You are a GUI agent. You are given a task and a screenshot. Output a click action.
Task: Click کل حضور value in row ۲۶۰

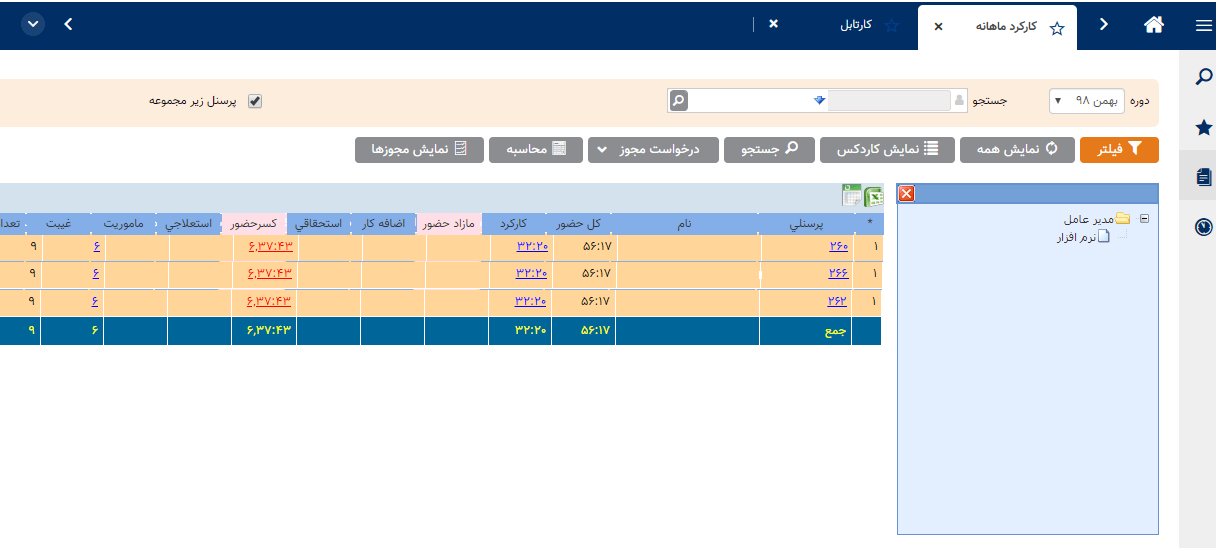596,246
